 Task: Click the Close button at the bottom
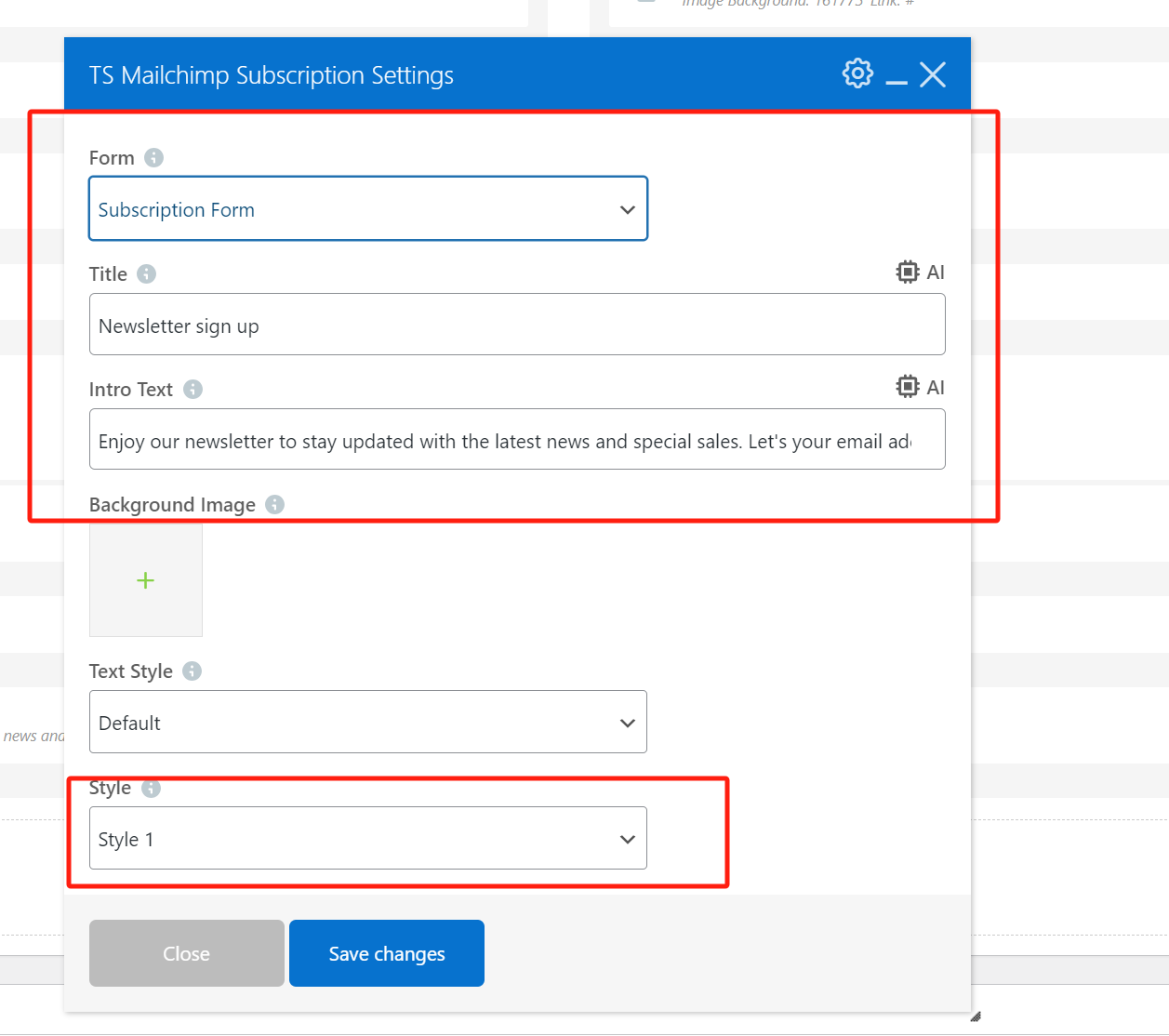tap(186, 953)
